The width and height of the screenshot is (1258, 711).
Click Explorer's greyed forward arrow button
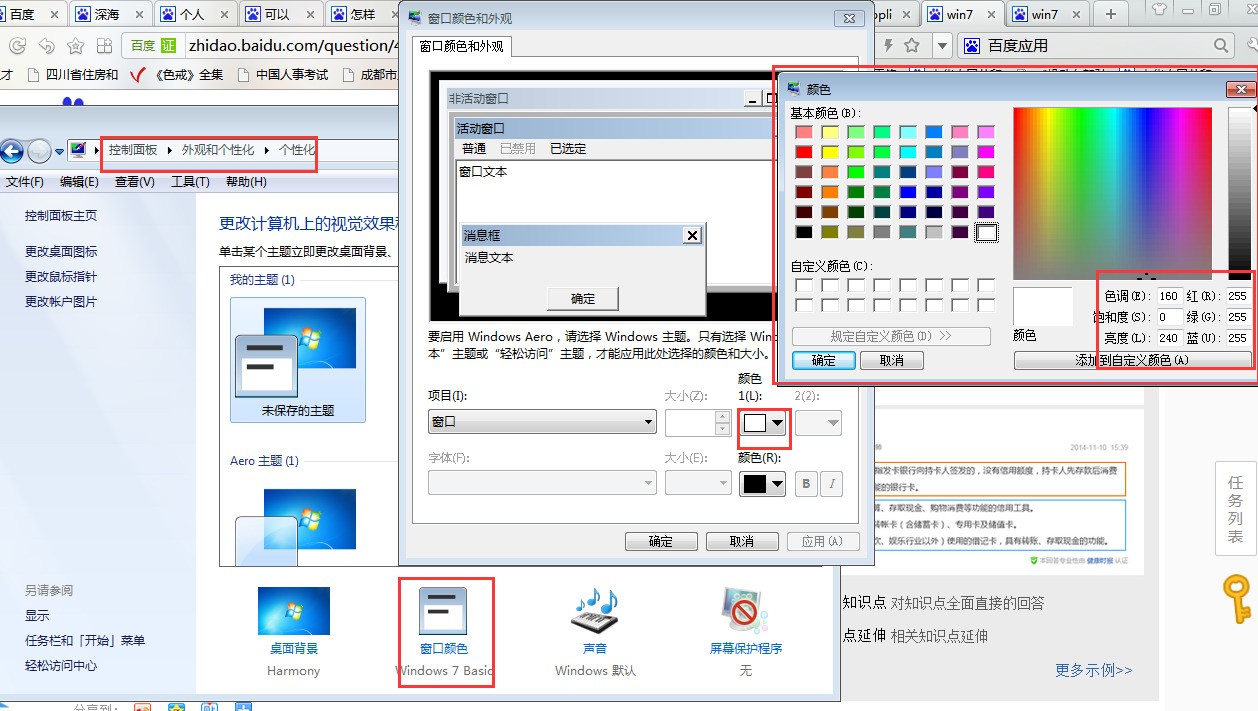39,151
